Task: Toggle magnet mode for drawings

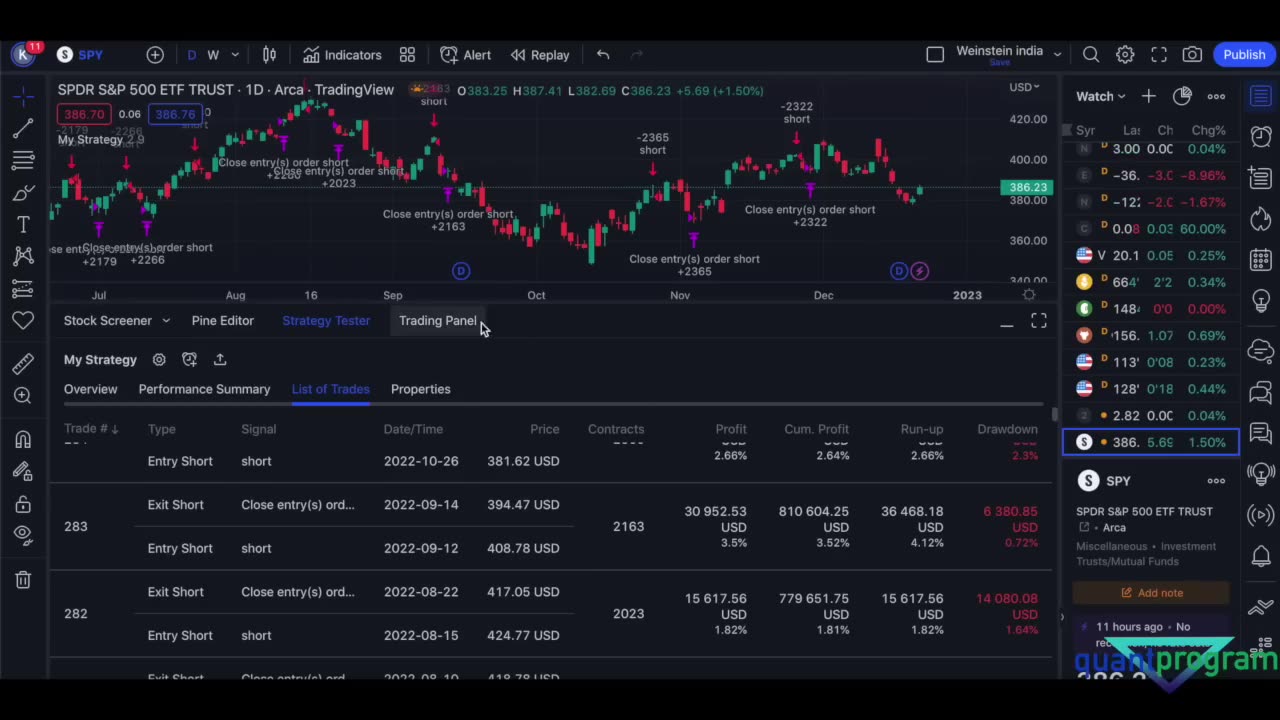Action: 23,439
